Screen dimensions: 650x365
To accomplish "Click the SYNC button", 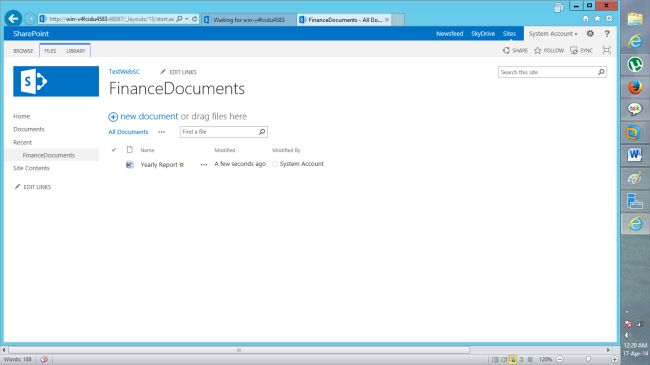I will [581, 50].
